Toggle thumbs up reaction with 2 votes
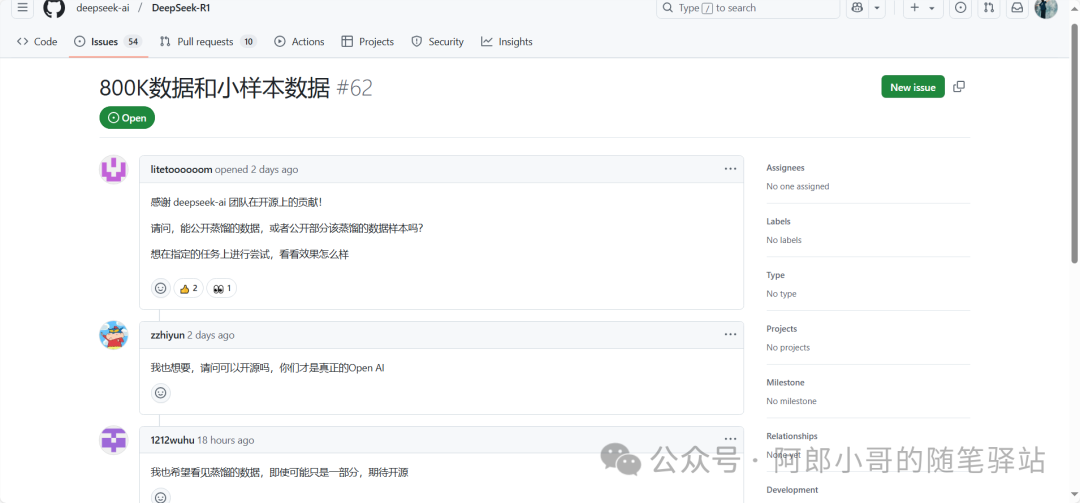Screen dimensions: 1080x503 point(187,288)
